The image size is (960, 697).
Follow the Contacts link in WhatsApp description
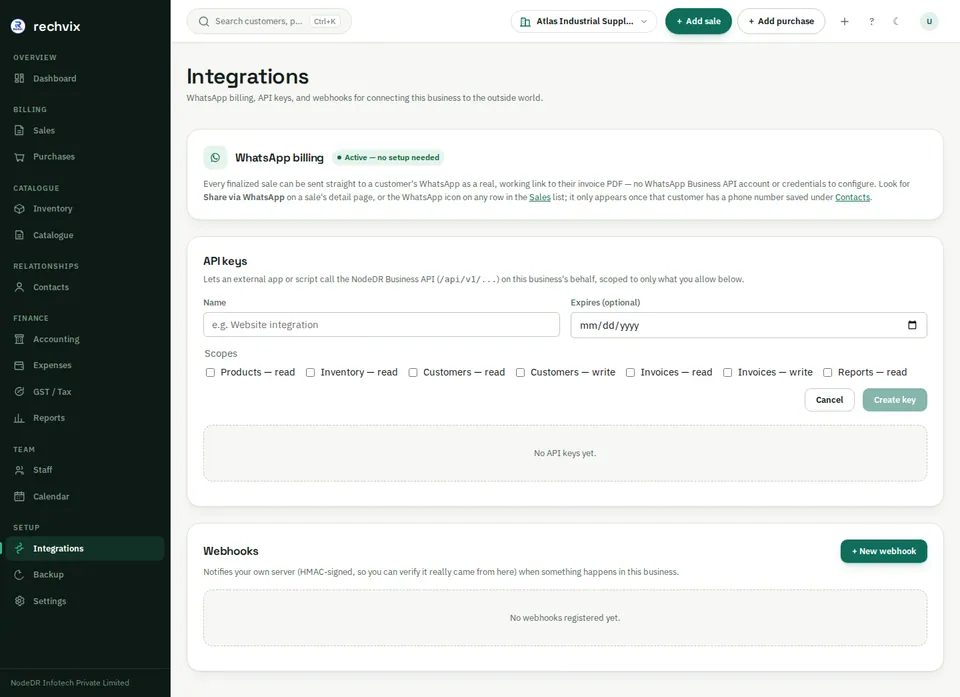coord(852,197)
